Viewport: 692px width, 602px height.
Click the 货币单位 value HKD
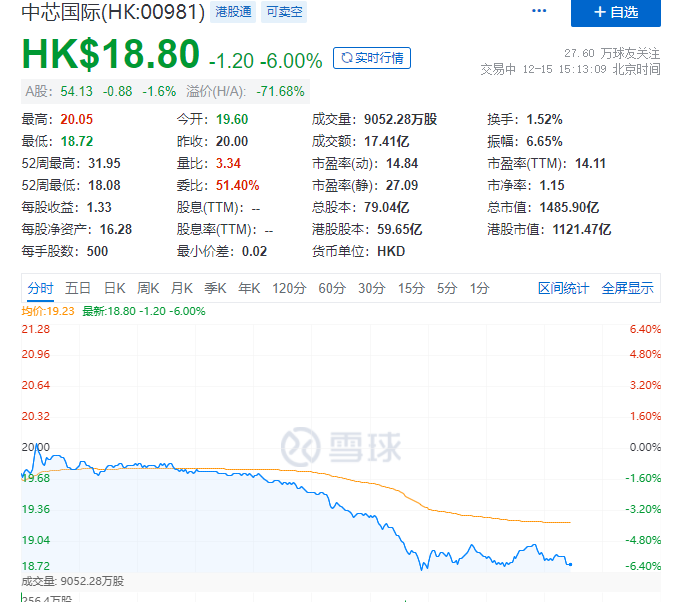391,252
